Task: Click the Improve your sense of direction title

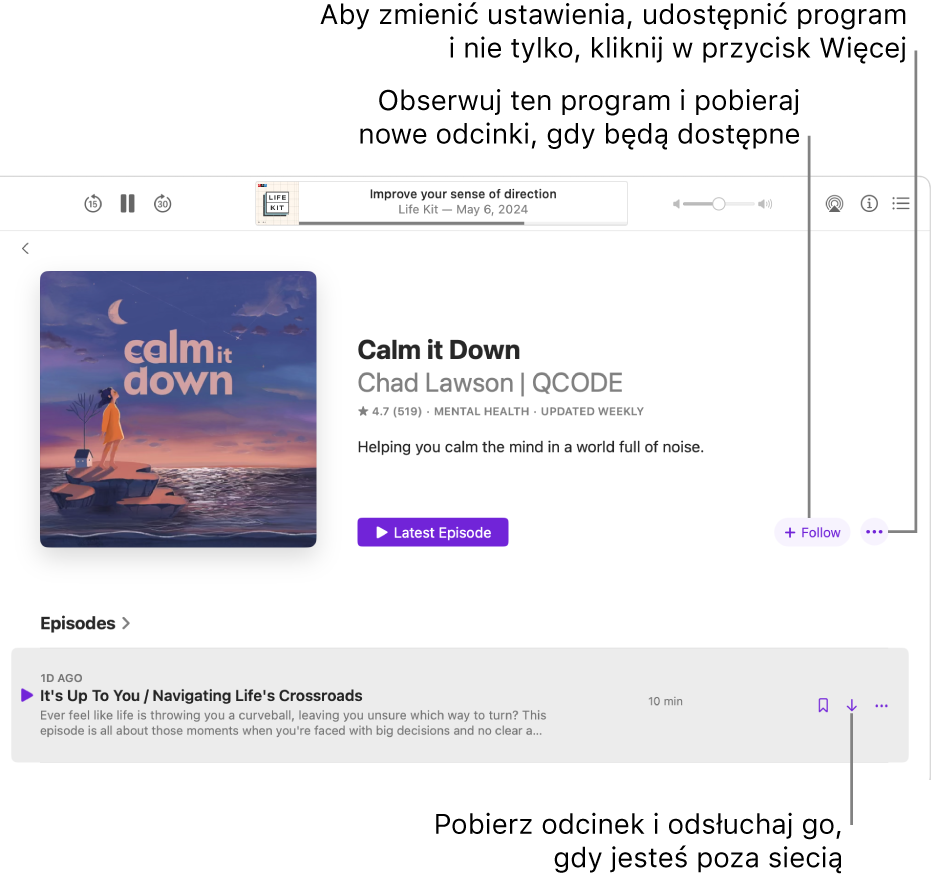Action: pyautogui.click(x=463, y=194)
